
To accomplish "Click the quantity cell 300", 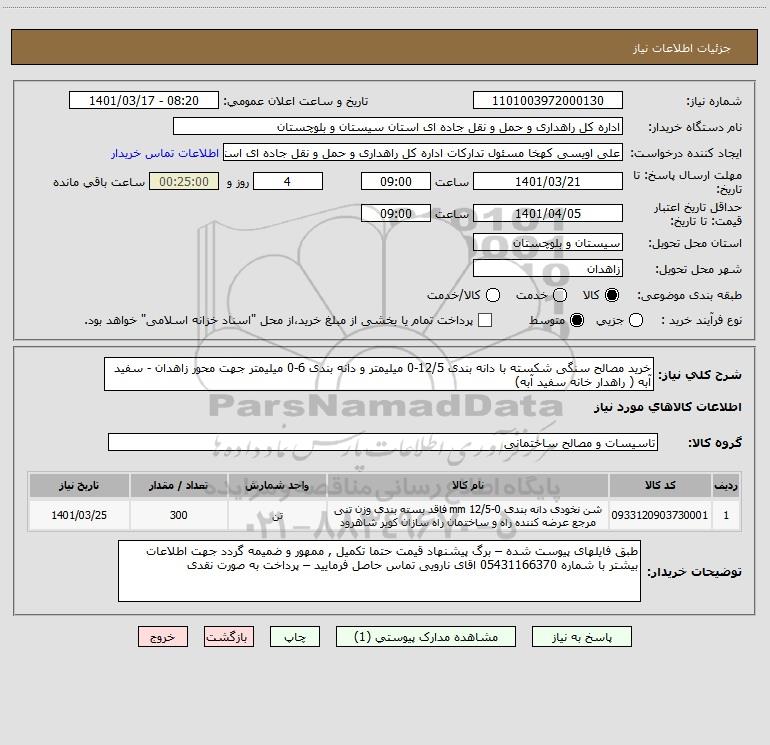I will [179, 515].
